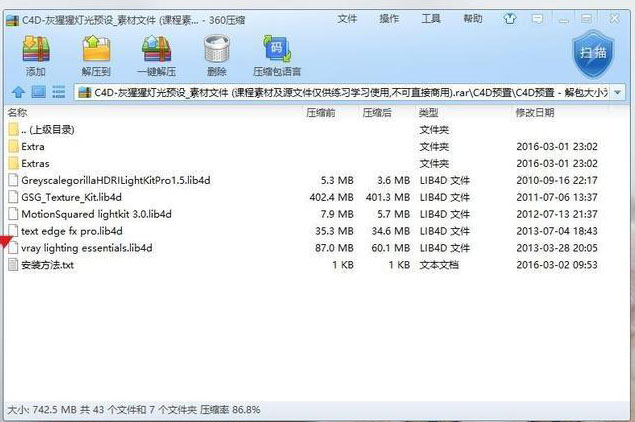635x422 pixels.
Task: Switch to detailed list view mode
Action: (59, 92)
